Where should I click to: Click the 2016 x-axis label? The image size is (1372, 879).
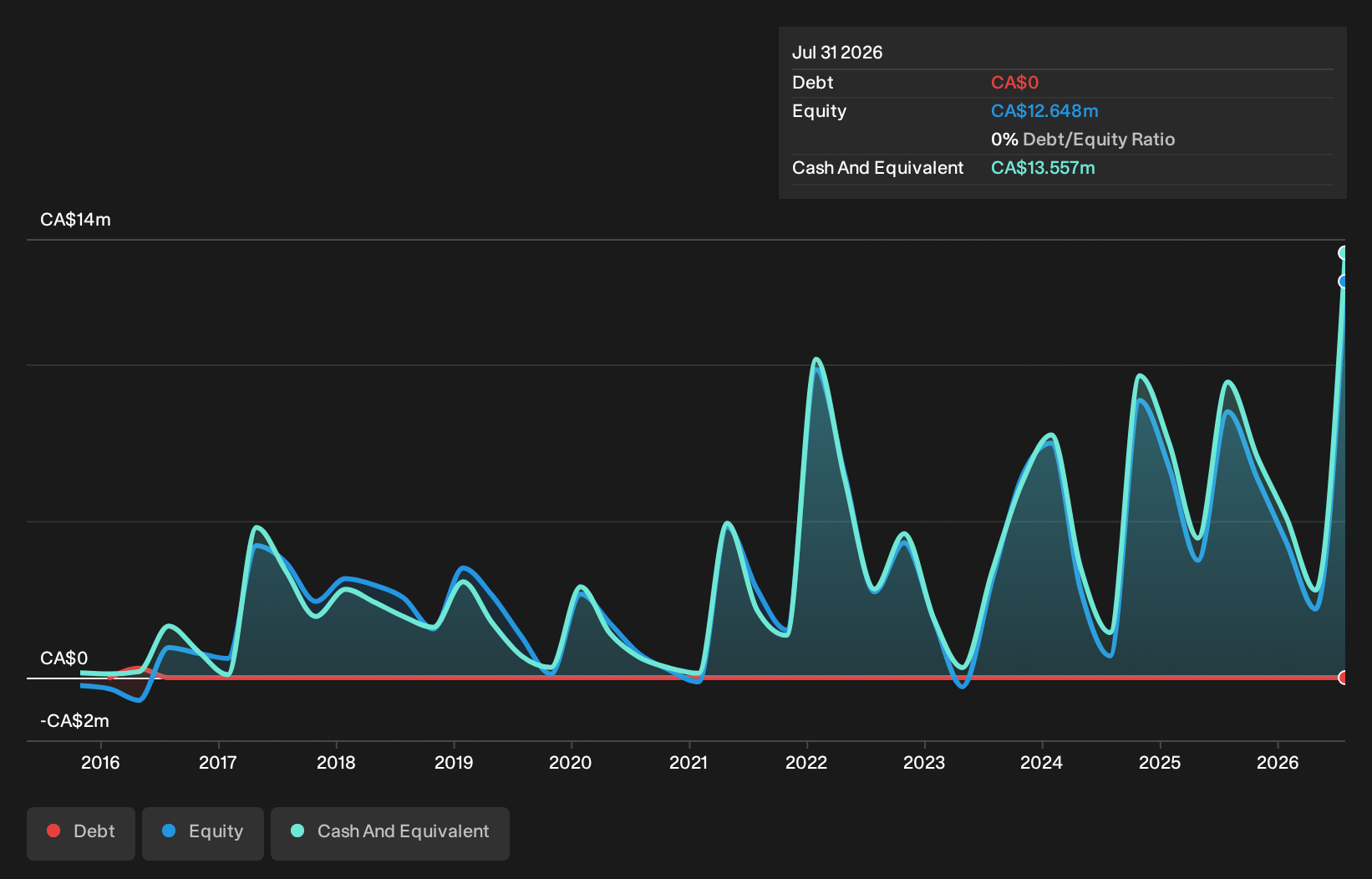100,762
